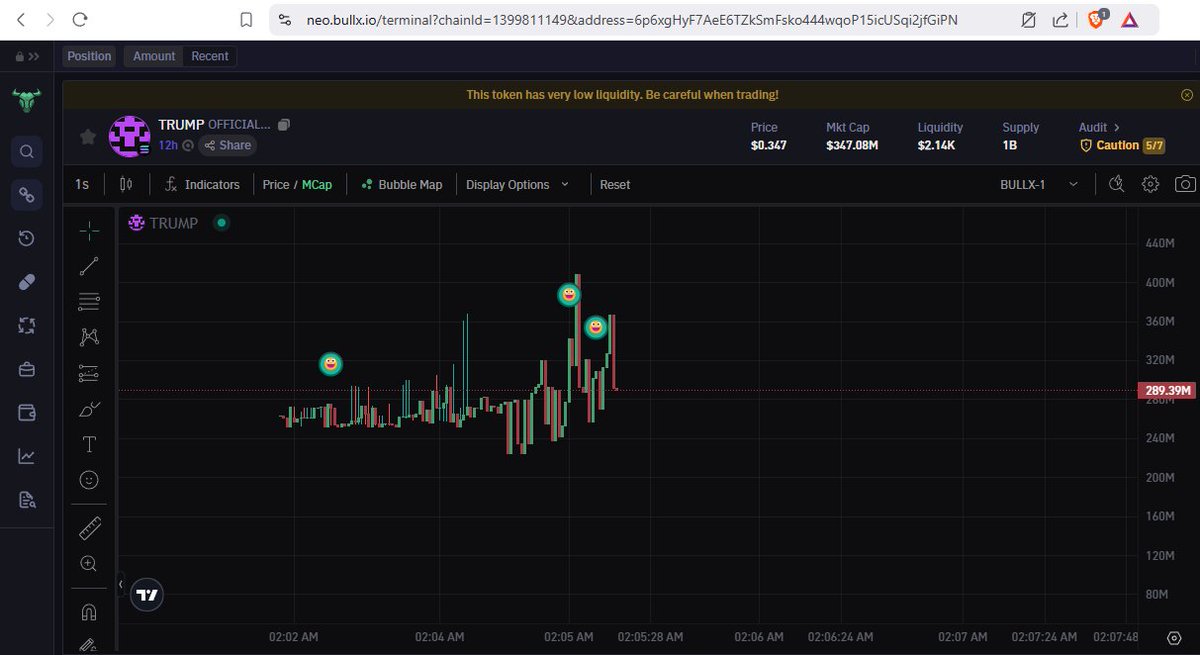Viewport: 1200px width, 655px height.
Task: Copy the TRUMP token address
Action: (284, 125)
